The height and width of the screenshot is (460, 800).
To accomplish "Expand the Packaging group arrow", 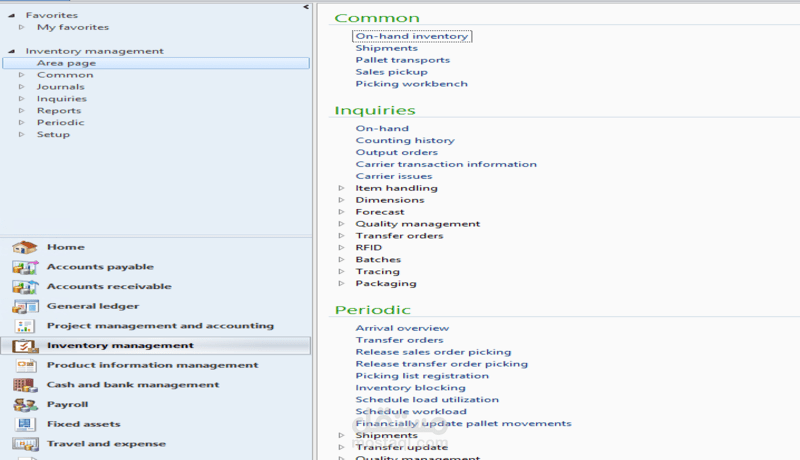I will [341, 284].
